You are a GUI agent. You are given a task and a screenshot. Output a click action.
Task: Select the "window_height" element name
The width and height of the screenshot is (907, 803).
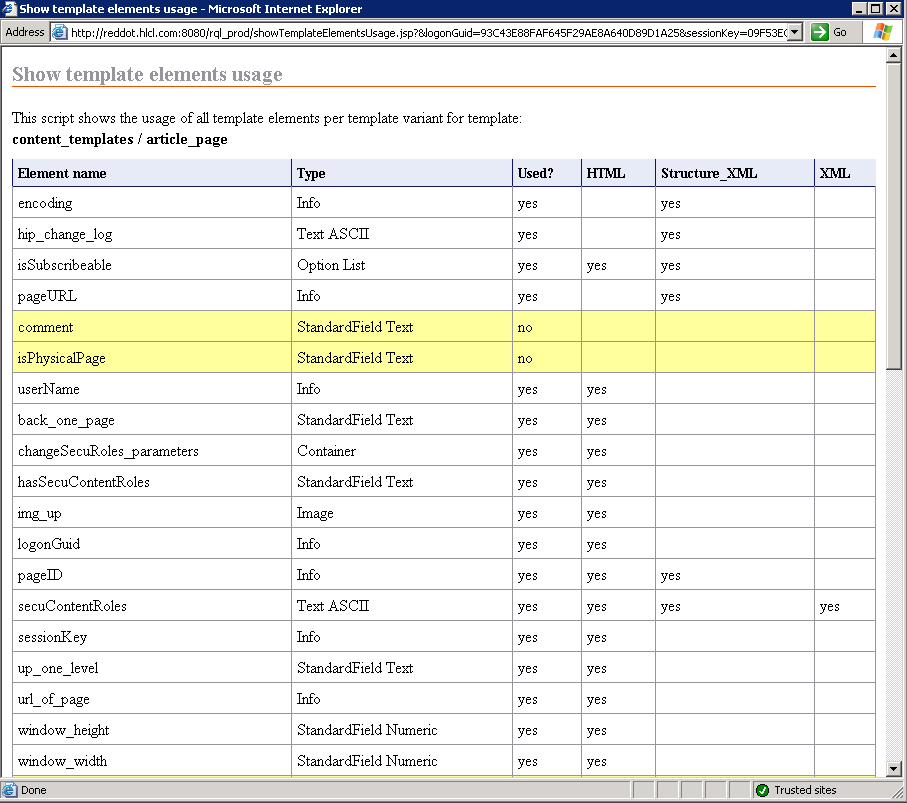(x=64, y=731)
